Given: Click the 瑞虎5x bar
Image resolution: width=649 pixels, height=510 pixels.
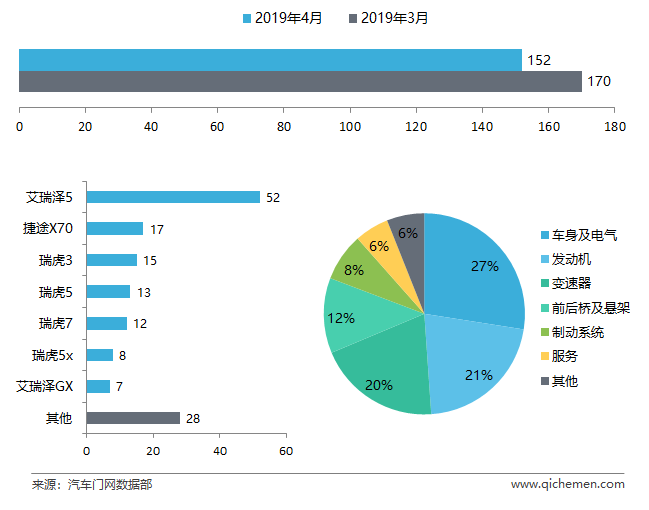Looking at the screenshot, I should (100, 355).
